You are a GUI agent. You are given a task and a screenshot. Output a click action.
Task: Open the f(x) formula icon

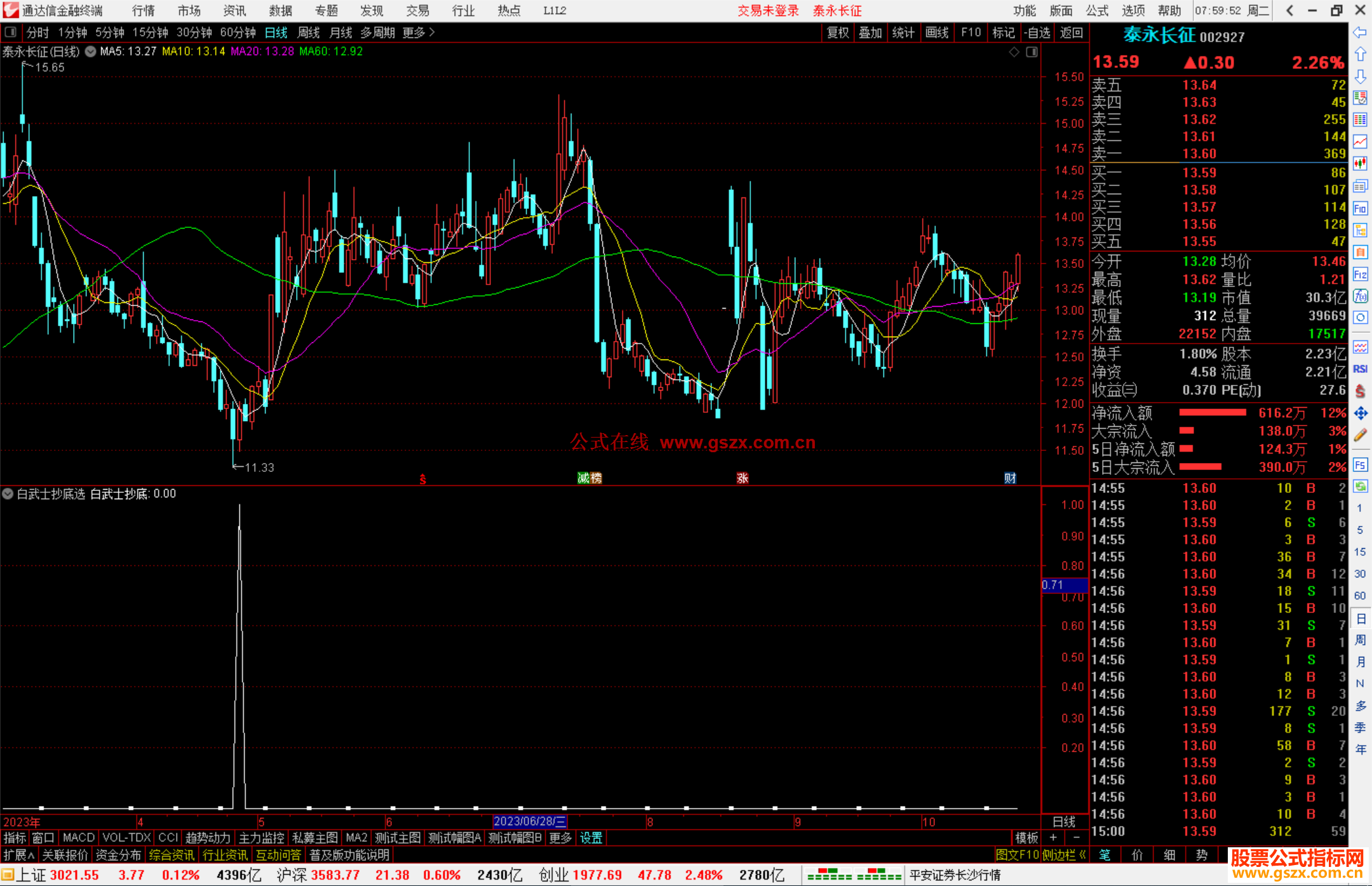click(x=1360, y=297)
